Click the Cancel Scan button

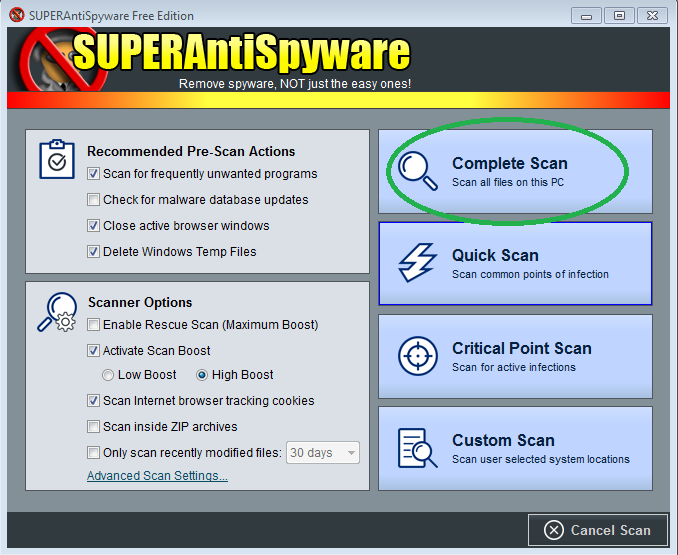tap(598, 530)
